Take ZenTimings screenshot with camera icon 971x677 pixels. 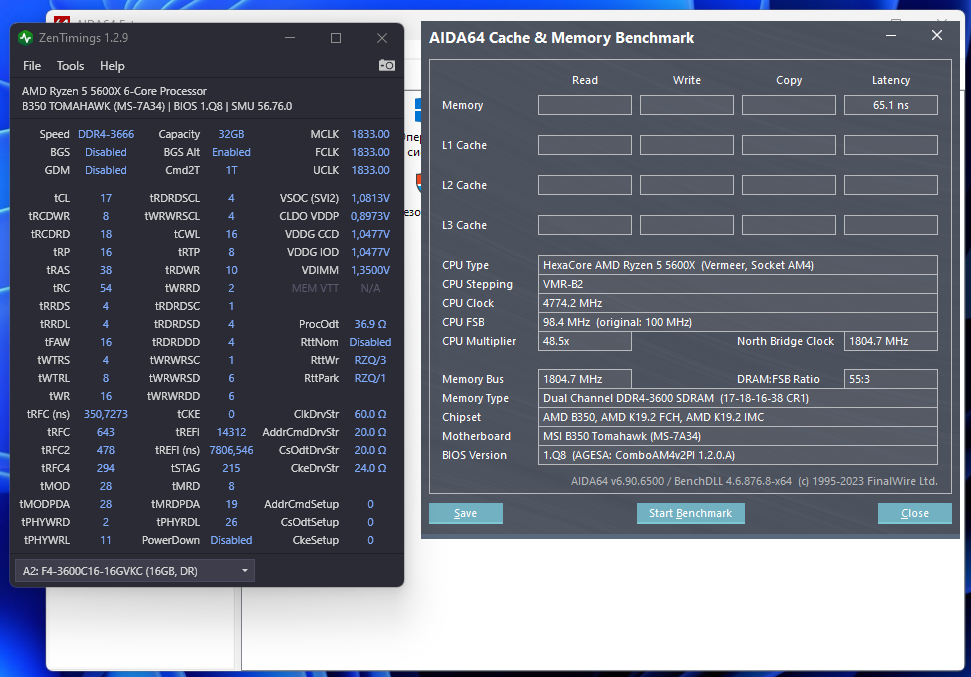(386, 65)
